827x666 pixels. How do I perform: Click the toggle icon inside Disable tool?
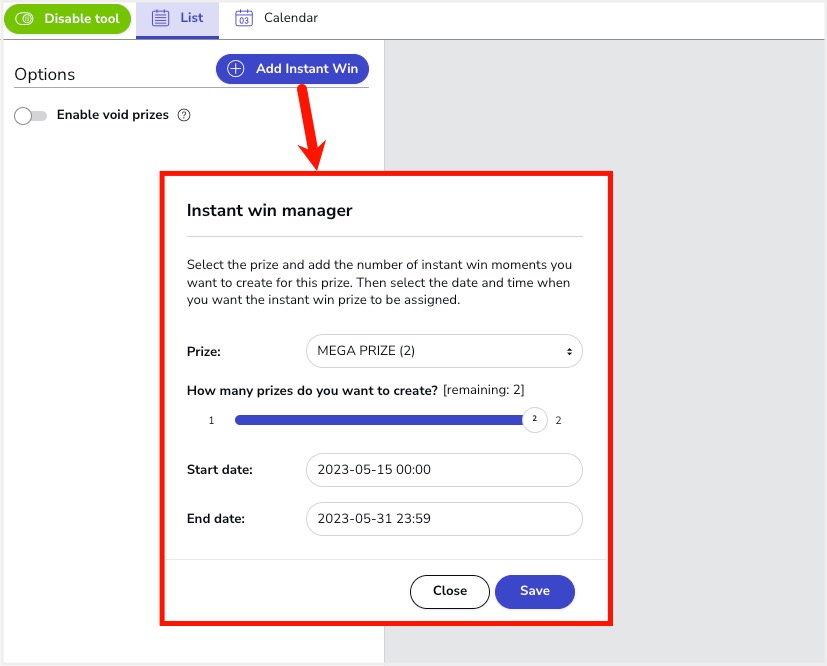26,19
